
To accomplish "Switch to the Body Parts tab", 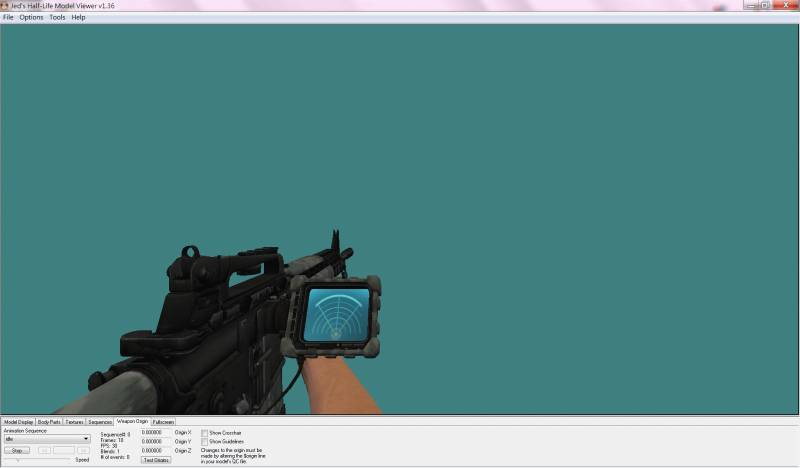I will [49, 422].
